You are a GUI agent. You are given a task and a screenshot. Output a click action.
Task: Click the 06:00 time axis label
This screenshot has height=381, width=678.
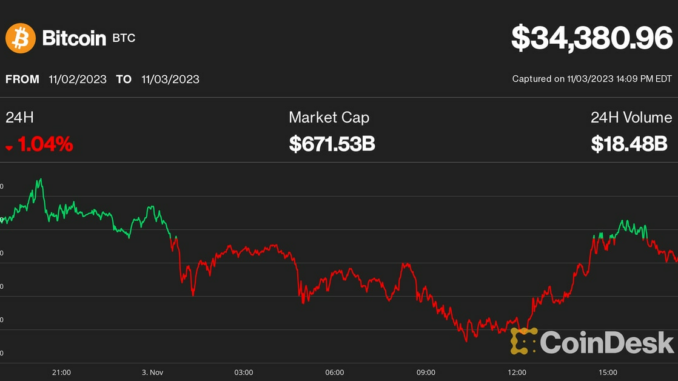pos(335,372)
